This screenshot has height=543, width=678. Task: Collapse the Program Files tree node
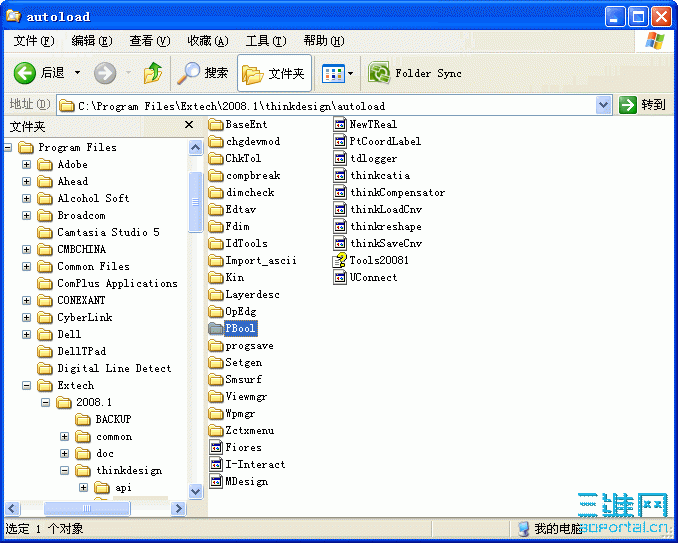point(8,148)
